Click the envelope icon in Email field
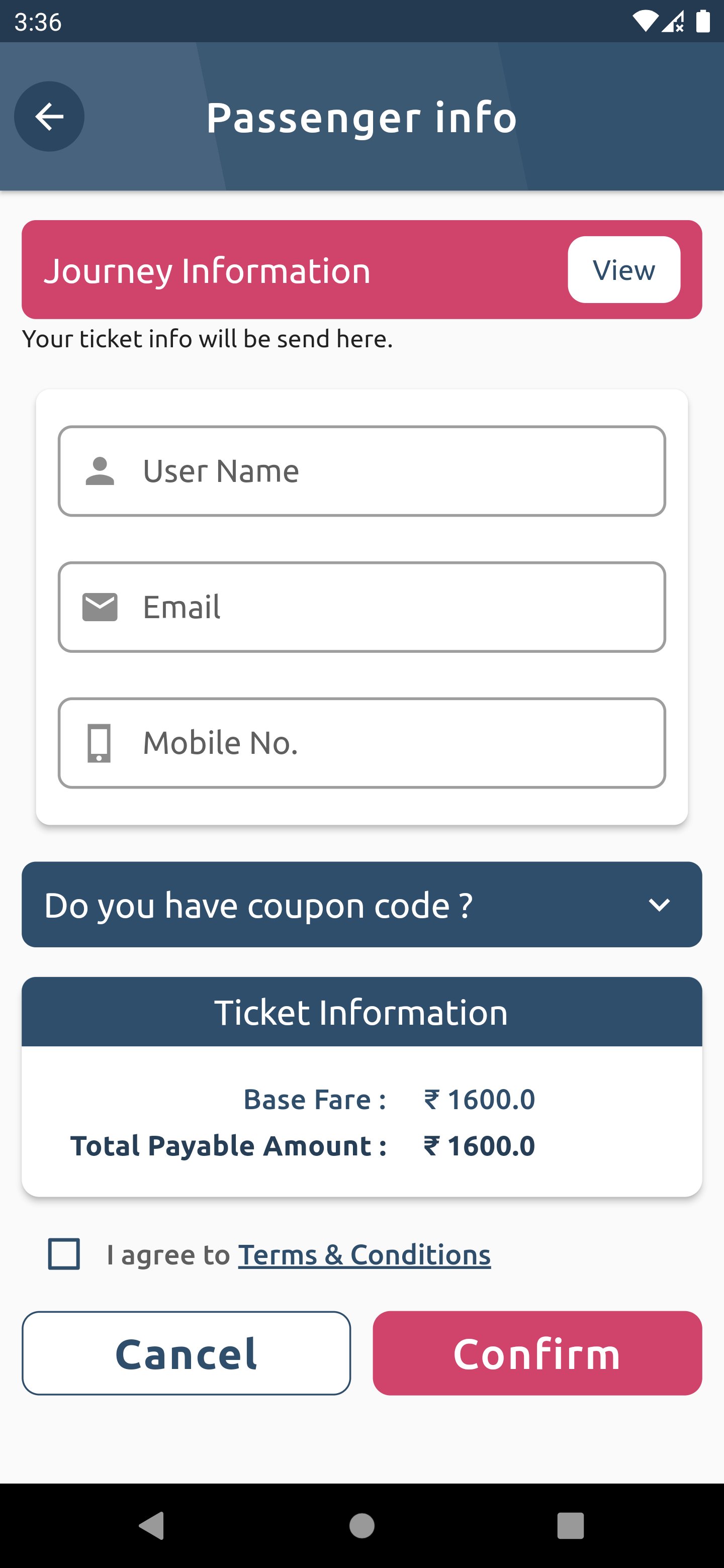Screen dimensions: 724x1568 point(100,607)
